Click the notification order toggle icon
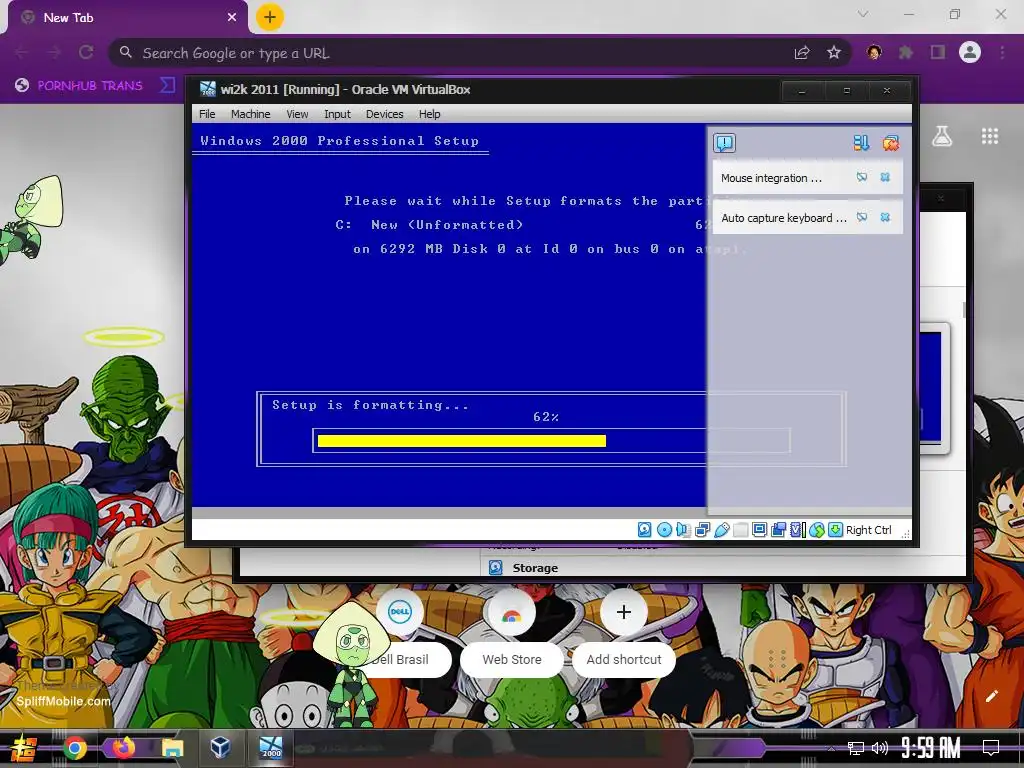Viewport: 1024px width, 768px height. (861, 143)
